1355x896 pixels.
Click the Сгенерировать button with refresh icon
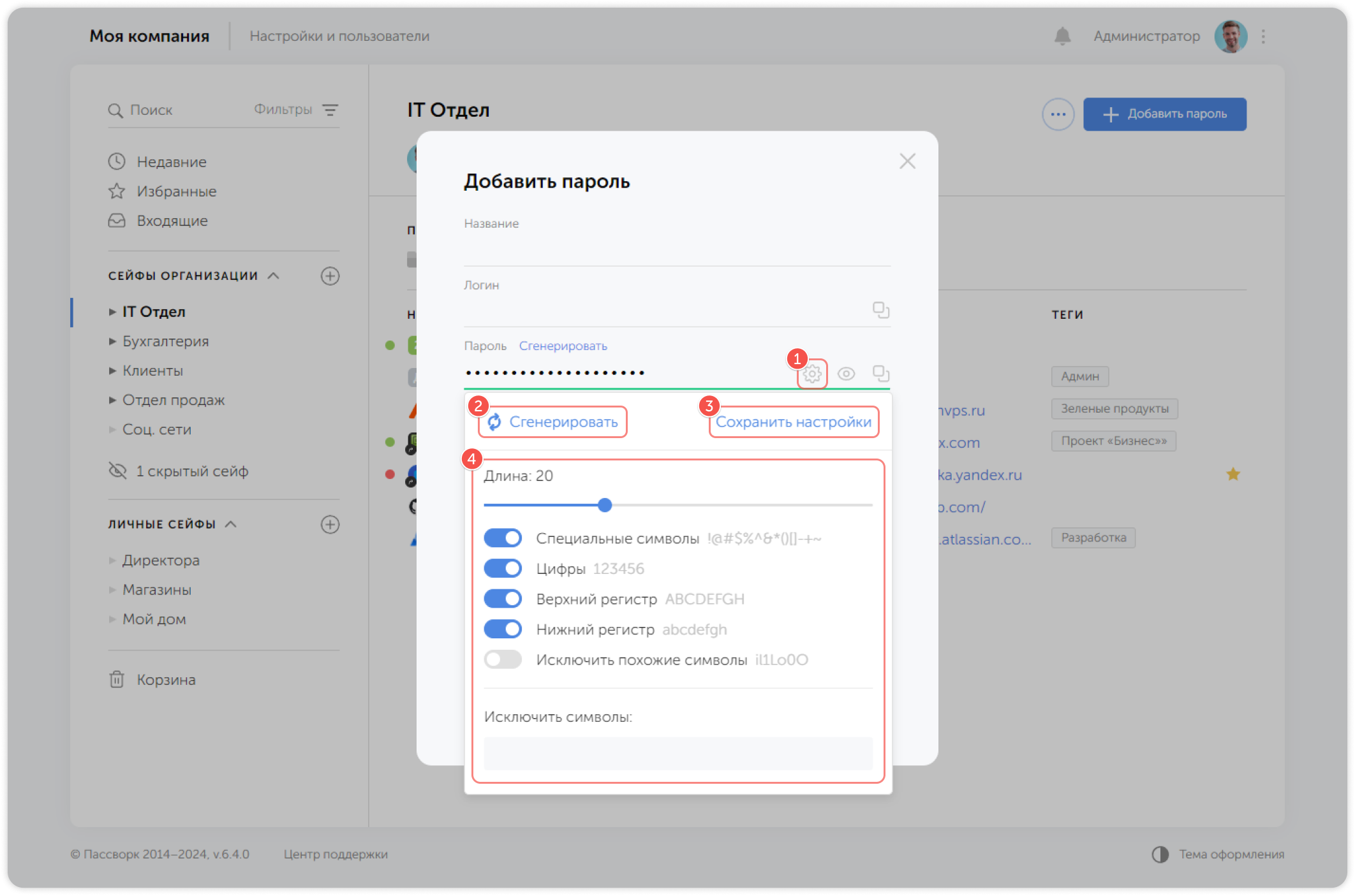(553, 422)
